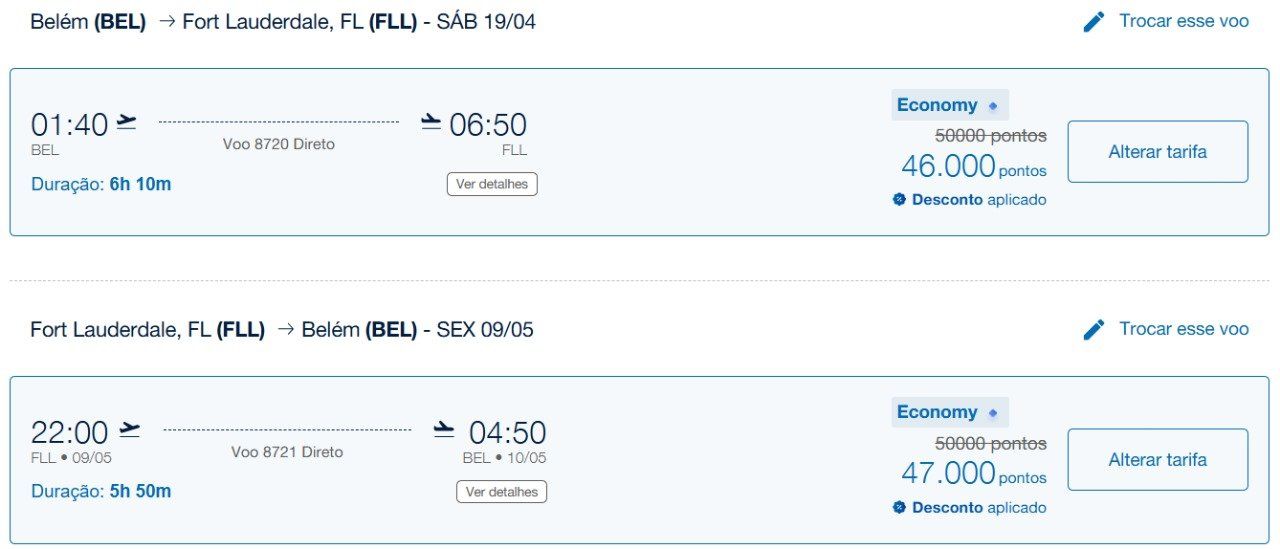Click the takeoff plane icon beside 22:00
This screenshot has height=549, width=1280.
pyautogui.click(x=129, y=430)
